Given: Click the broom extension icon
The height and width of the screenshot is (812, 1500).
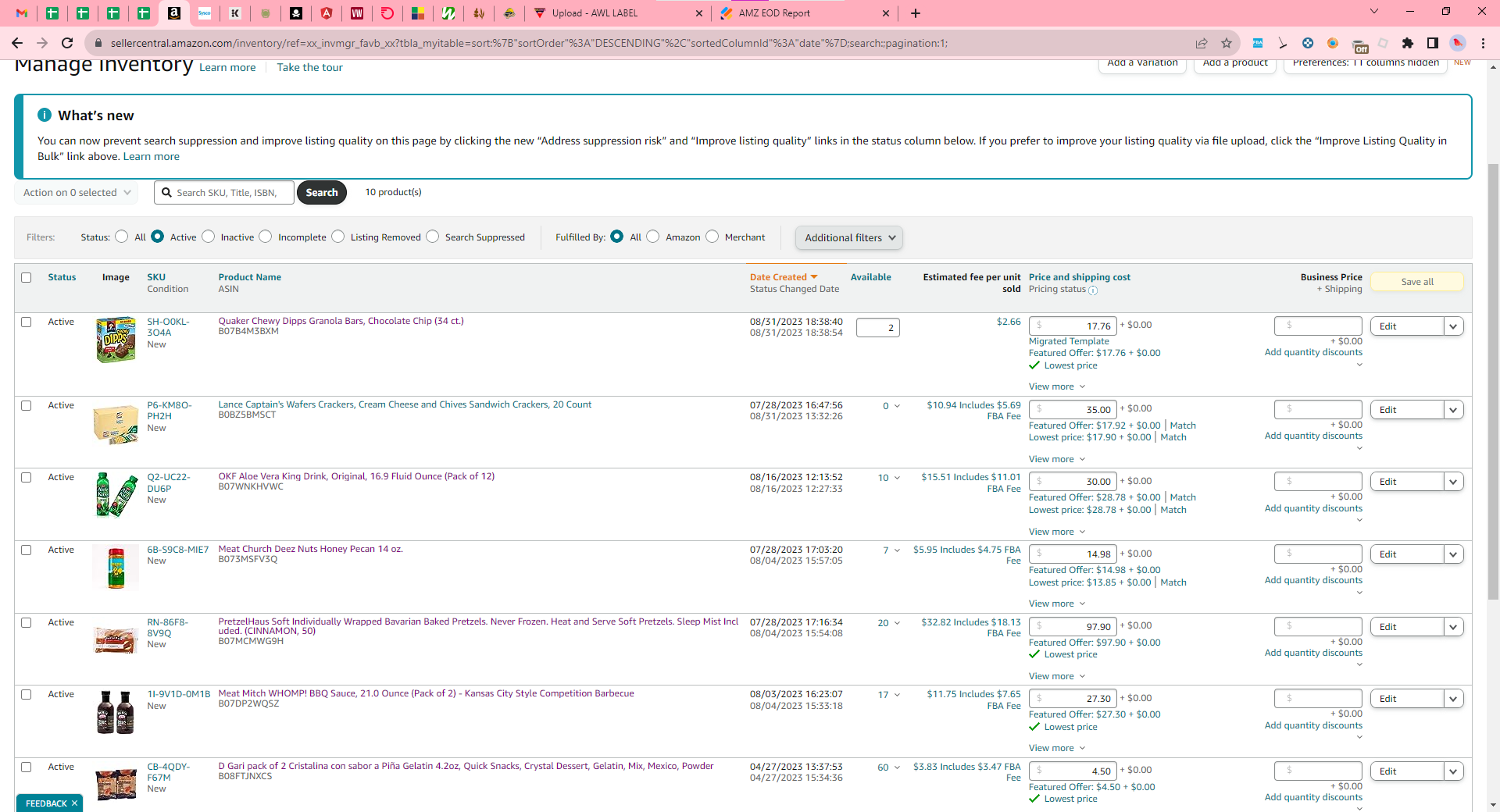Looking at the screenshot, I should [1283, 43].
